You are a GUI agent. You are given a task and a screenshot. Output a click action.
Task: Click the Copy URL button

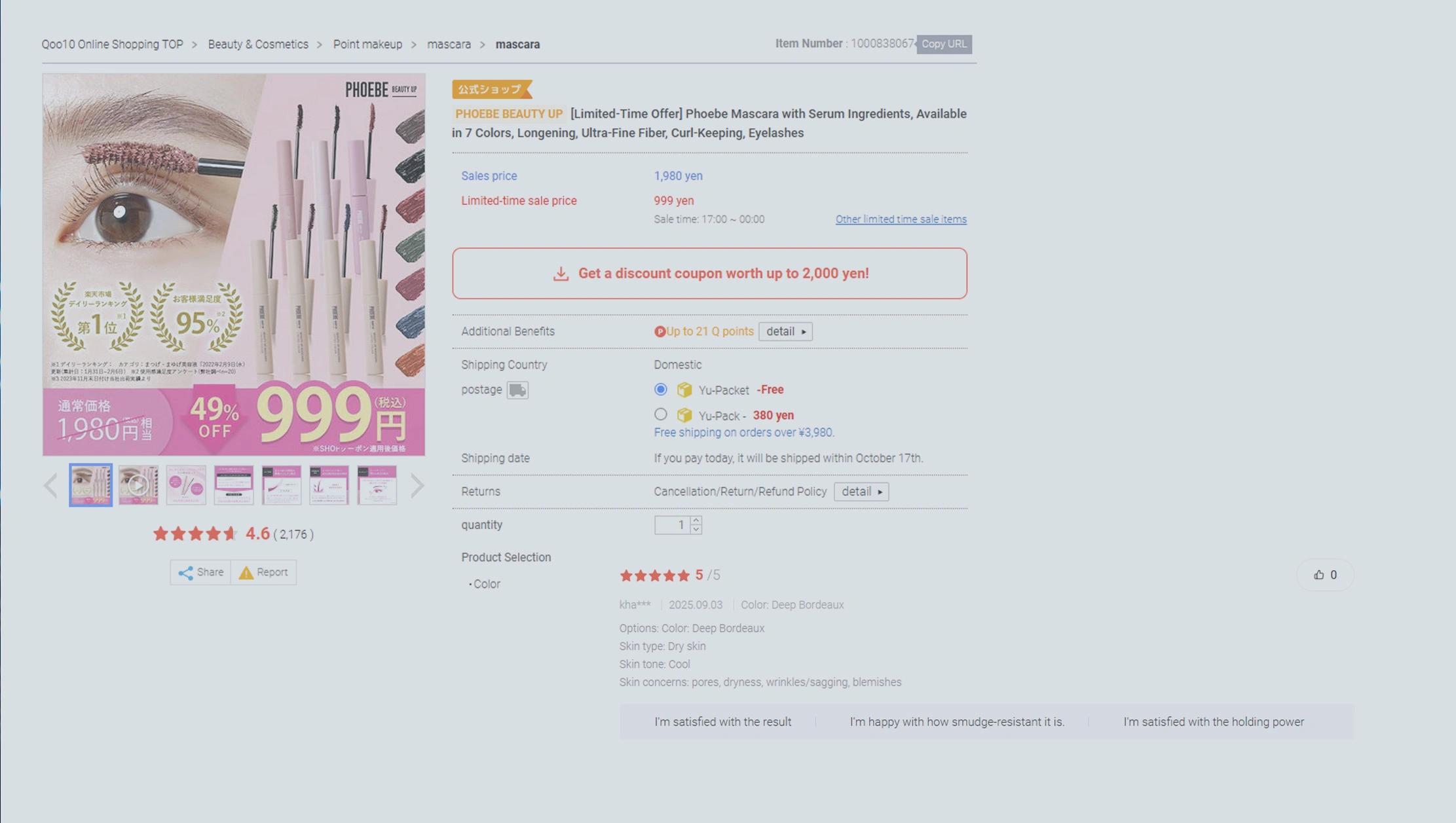pos(944,44)
